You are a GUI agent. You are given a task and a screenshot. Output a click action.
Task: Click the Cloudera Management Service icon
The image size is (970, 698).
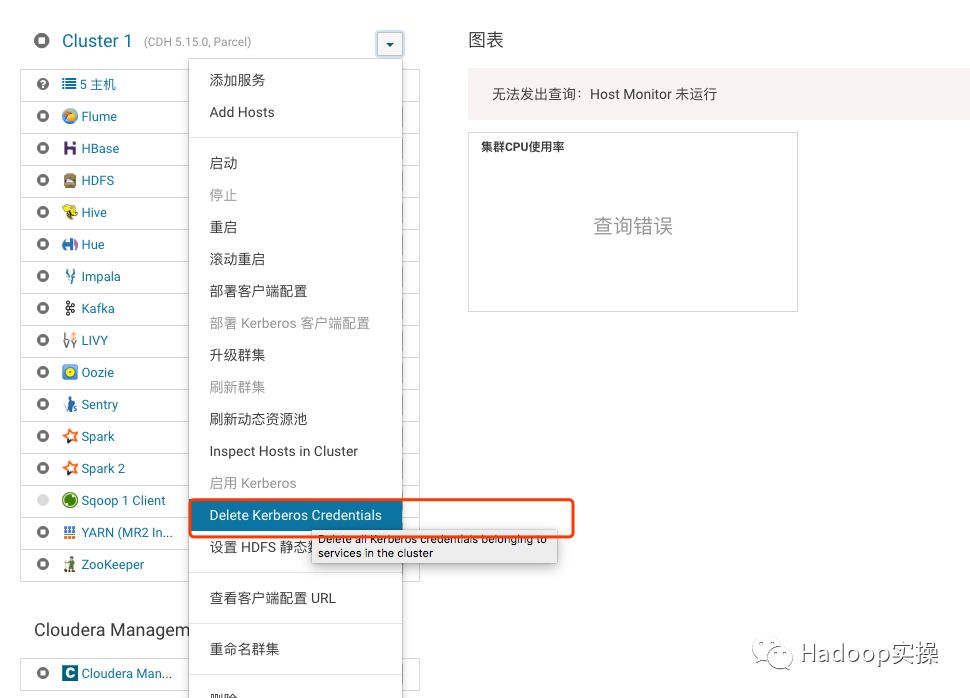point(70,673)
